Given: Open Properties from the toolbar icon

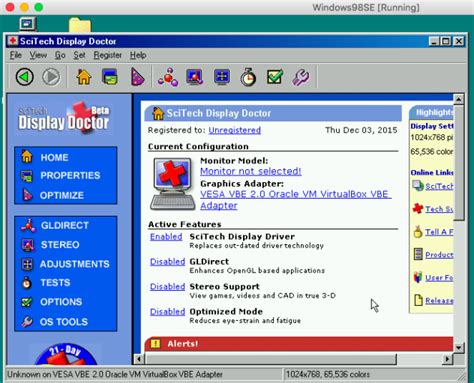Looking at the screenshot, I should pyautogui.click(x=110, y=77).
